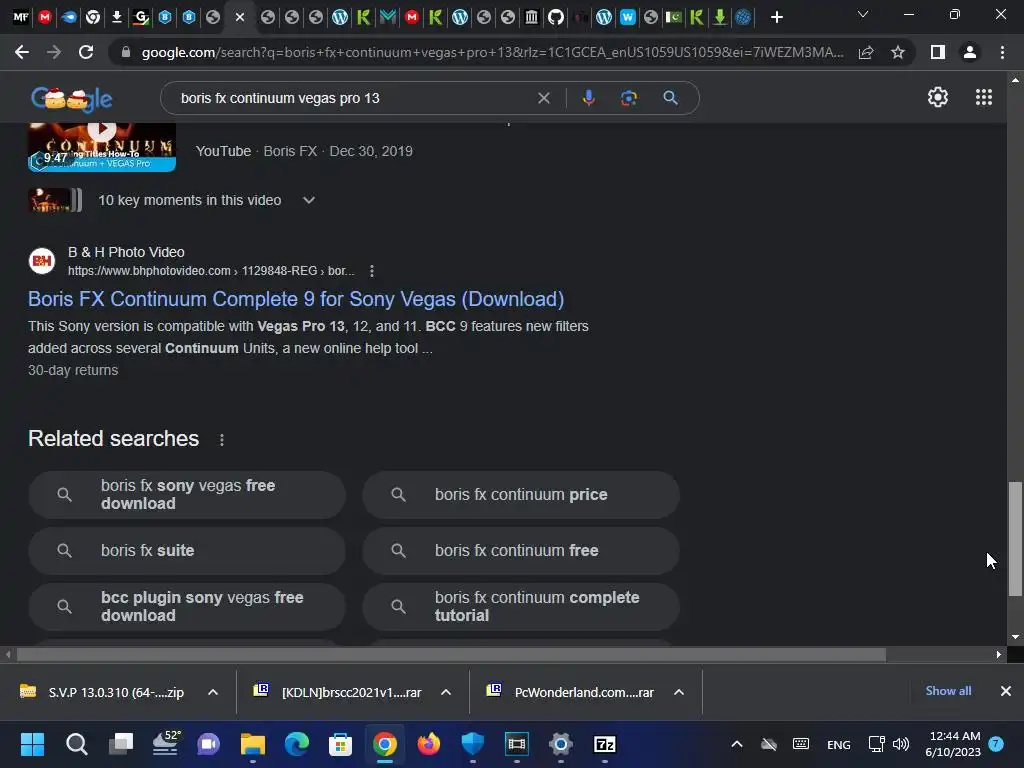Screen dimensions: 1024x768
Task: Show hidden system tray icons
Action: pos(737,744)
